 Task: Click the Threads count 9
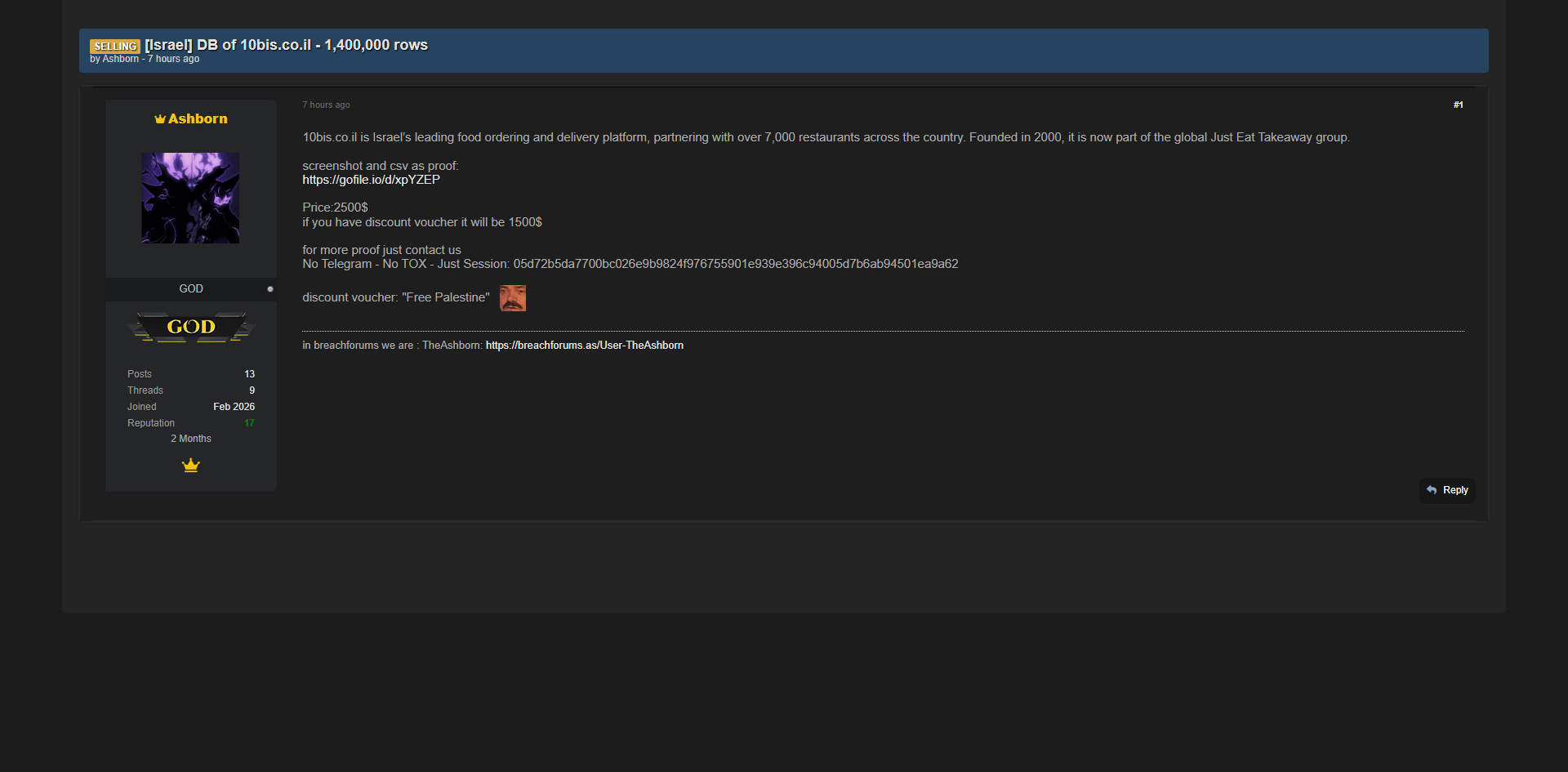click(252, 390)
